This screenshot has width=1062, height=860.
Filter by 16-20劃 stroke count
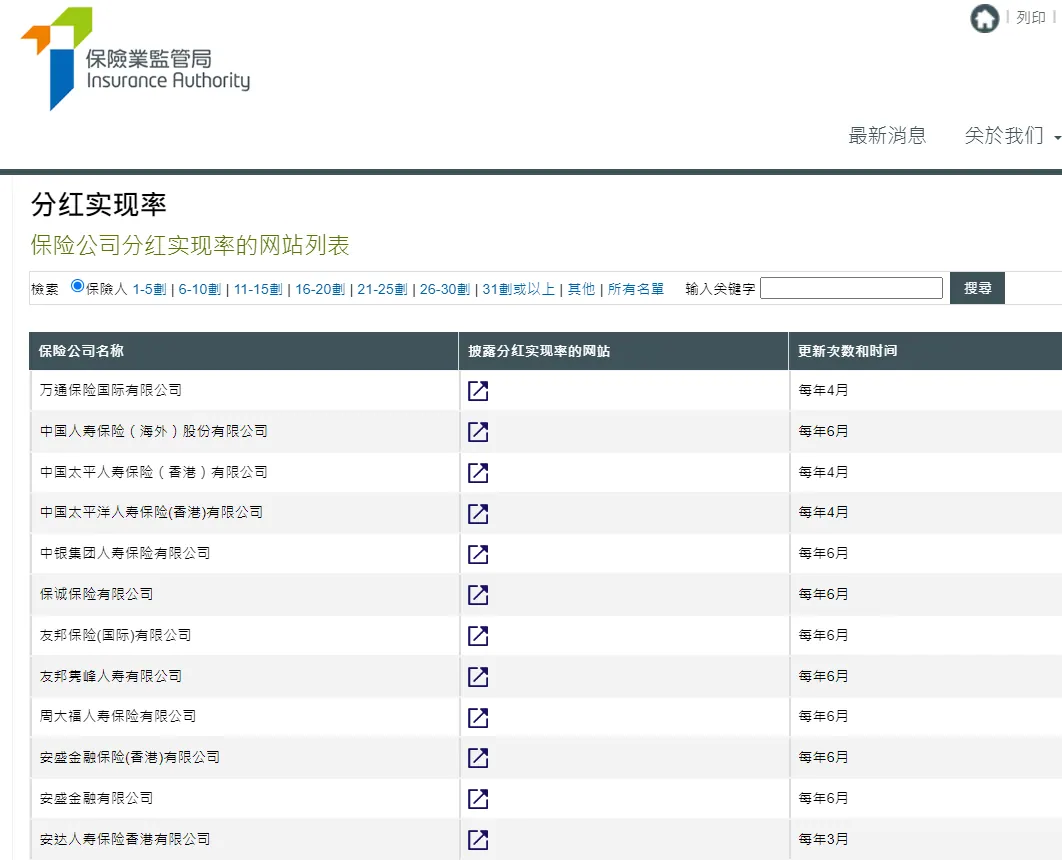coord(320,289)
